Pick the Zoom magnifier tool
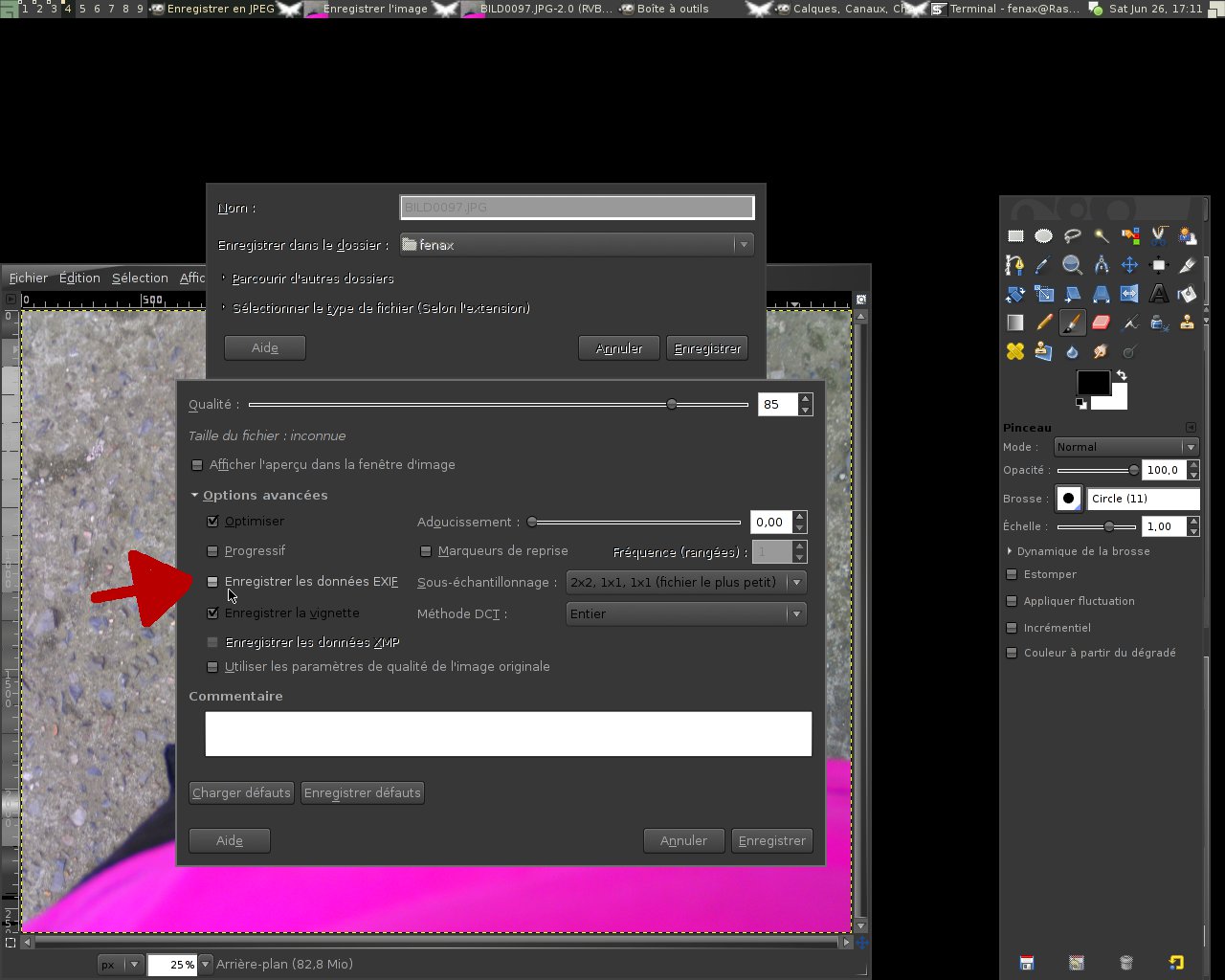The height and width of the screenshot is (980, 1225). click(x=1072, y=265)
